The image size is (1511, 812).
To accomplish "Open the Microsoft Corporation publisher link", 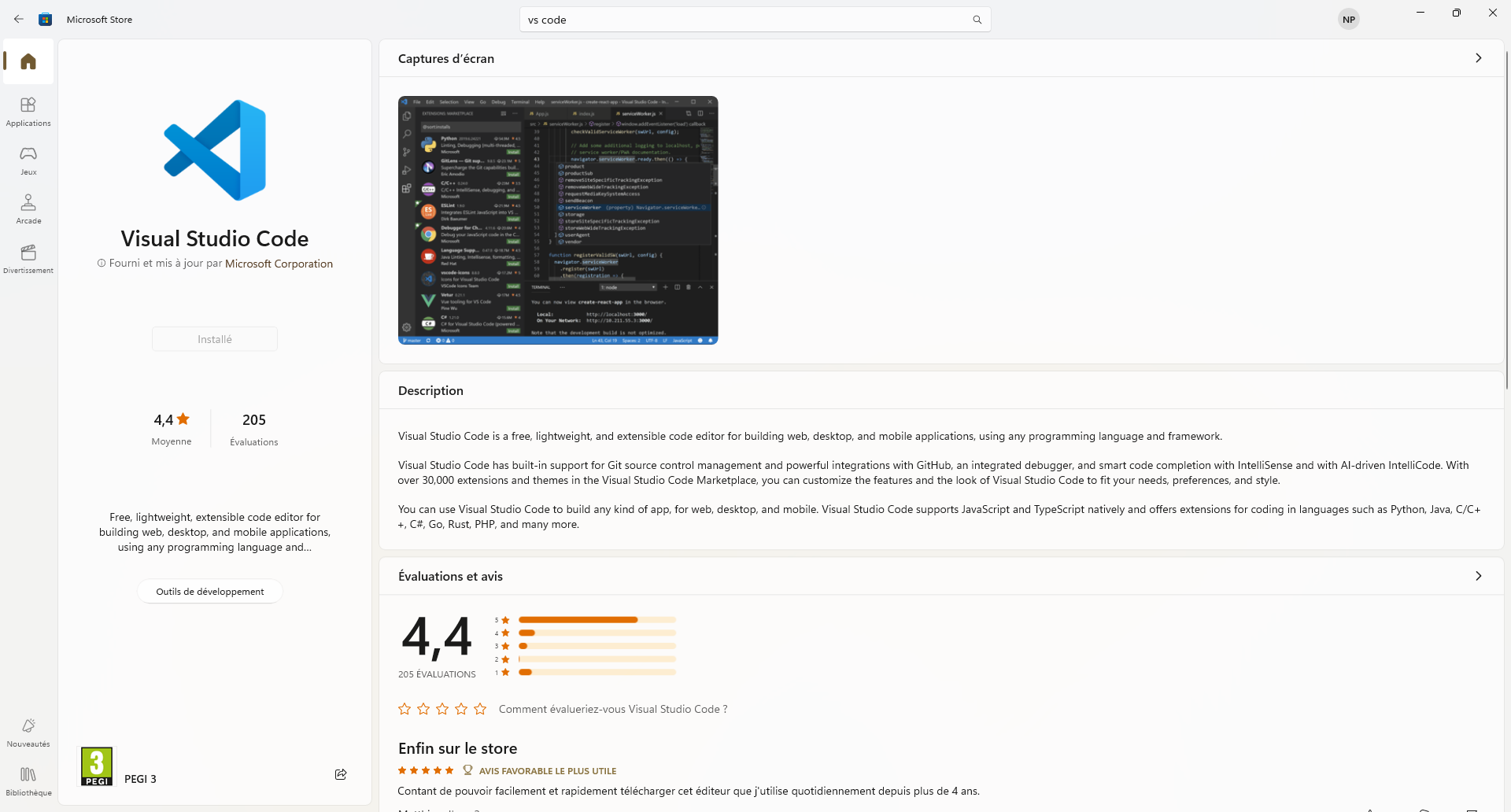I will click(x=279, y=264).
